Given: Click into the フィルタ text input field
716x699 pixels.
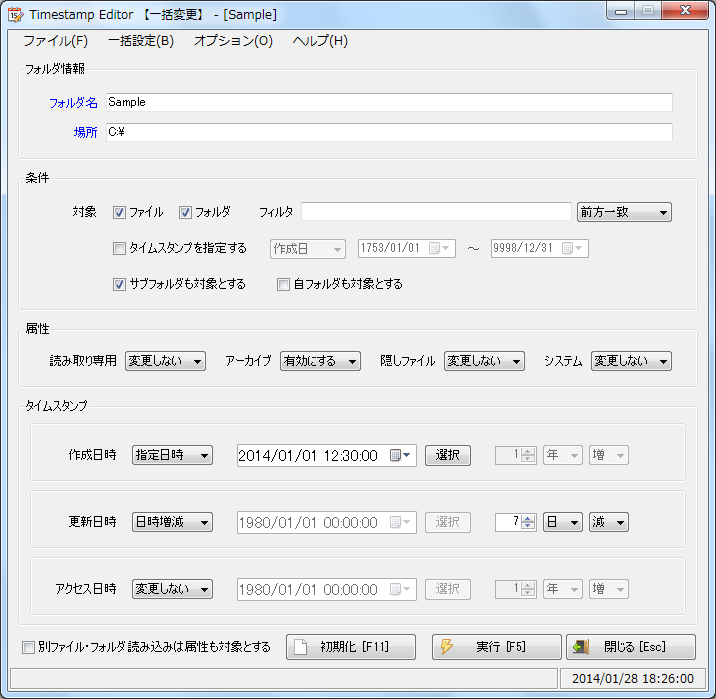Looking at the screenshot, I should click(436, 212).
